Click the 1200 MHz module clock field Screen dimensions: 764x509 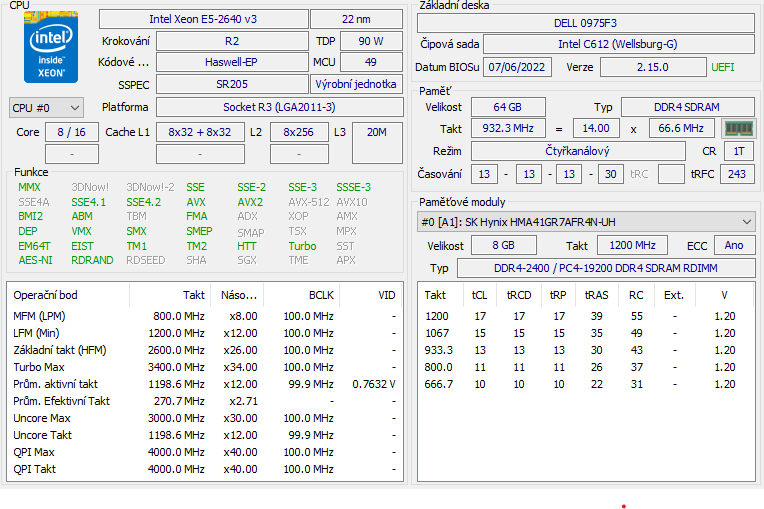(x=632, y=245)
